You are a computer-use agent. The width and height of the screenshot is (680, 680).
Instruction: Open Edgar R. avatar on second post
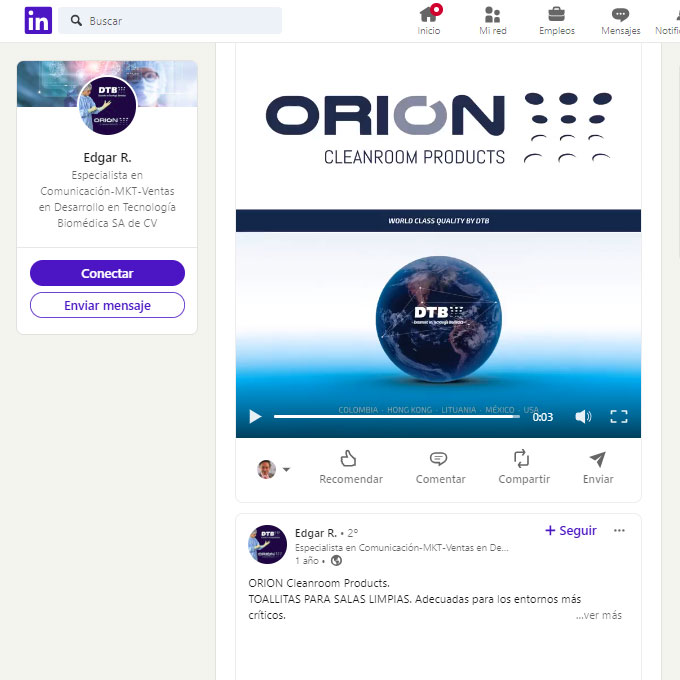[267, 544]
